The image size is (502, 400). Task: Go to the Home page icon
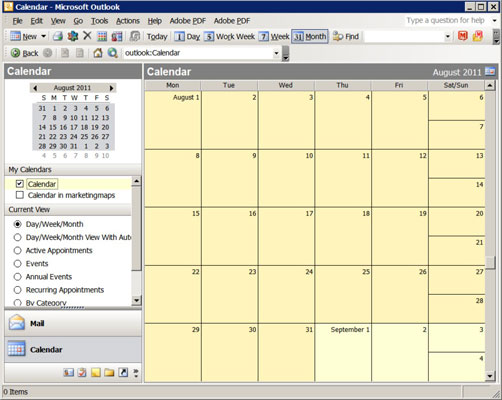click(98, 53)
